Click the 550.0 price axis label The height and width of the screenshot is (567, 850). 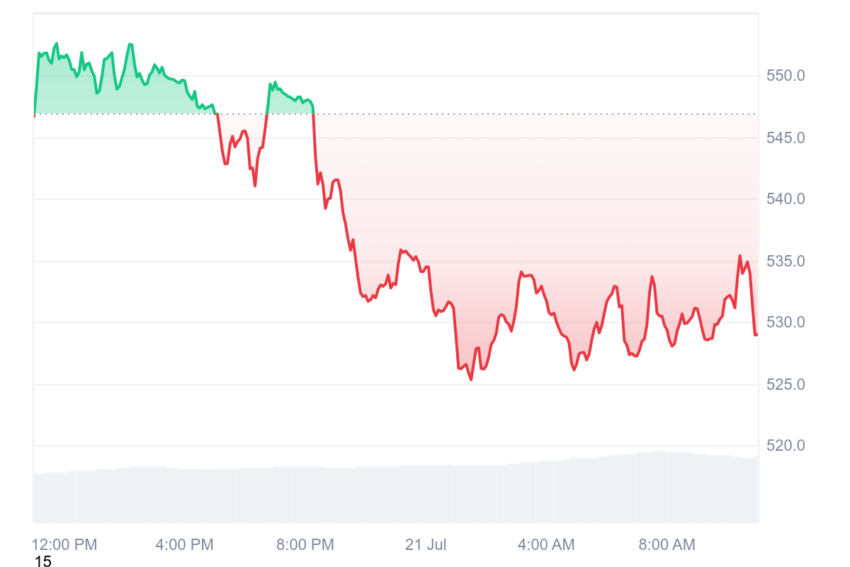[x=785, y=75]
